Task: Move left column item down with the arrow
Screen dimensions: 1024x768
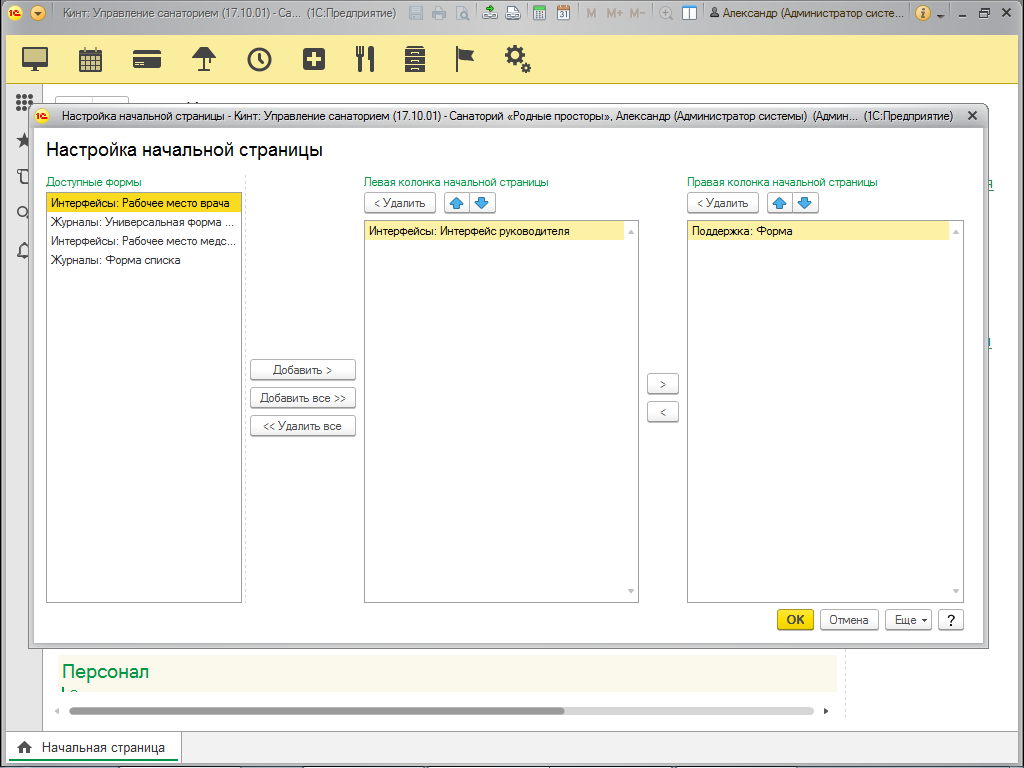Action: click(482, 203)
